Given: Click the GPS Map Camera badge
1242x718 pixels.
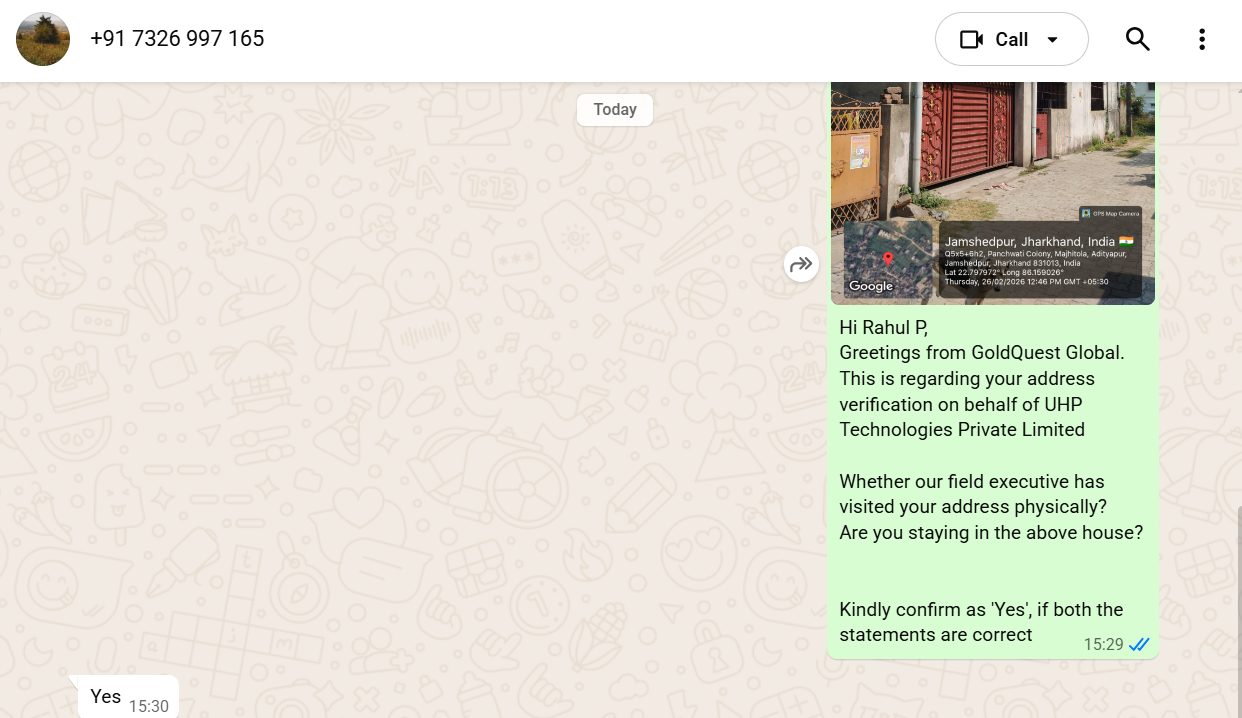Looking at the screenshot, I should [1110, 213].
